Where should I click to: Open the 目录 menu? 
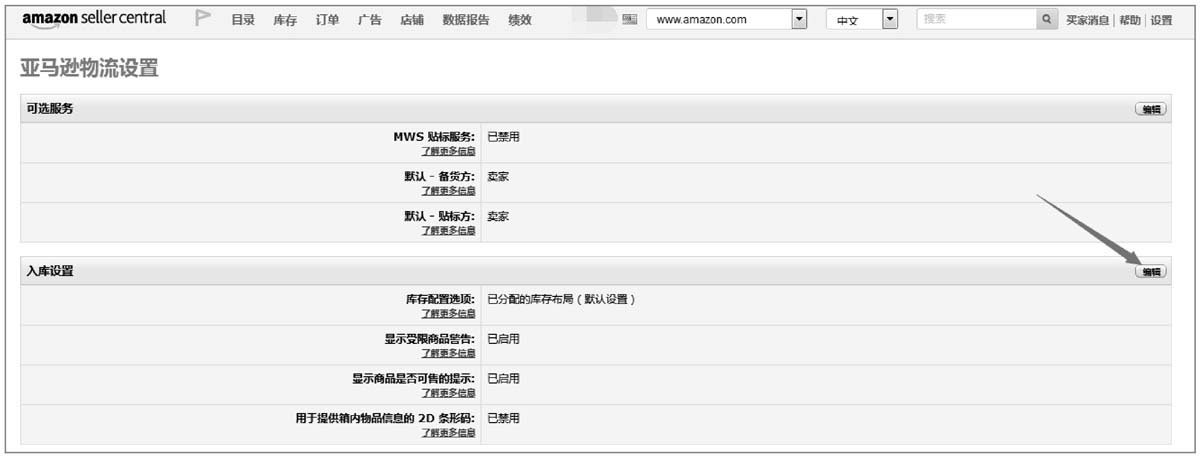(x=243, y=20)
